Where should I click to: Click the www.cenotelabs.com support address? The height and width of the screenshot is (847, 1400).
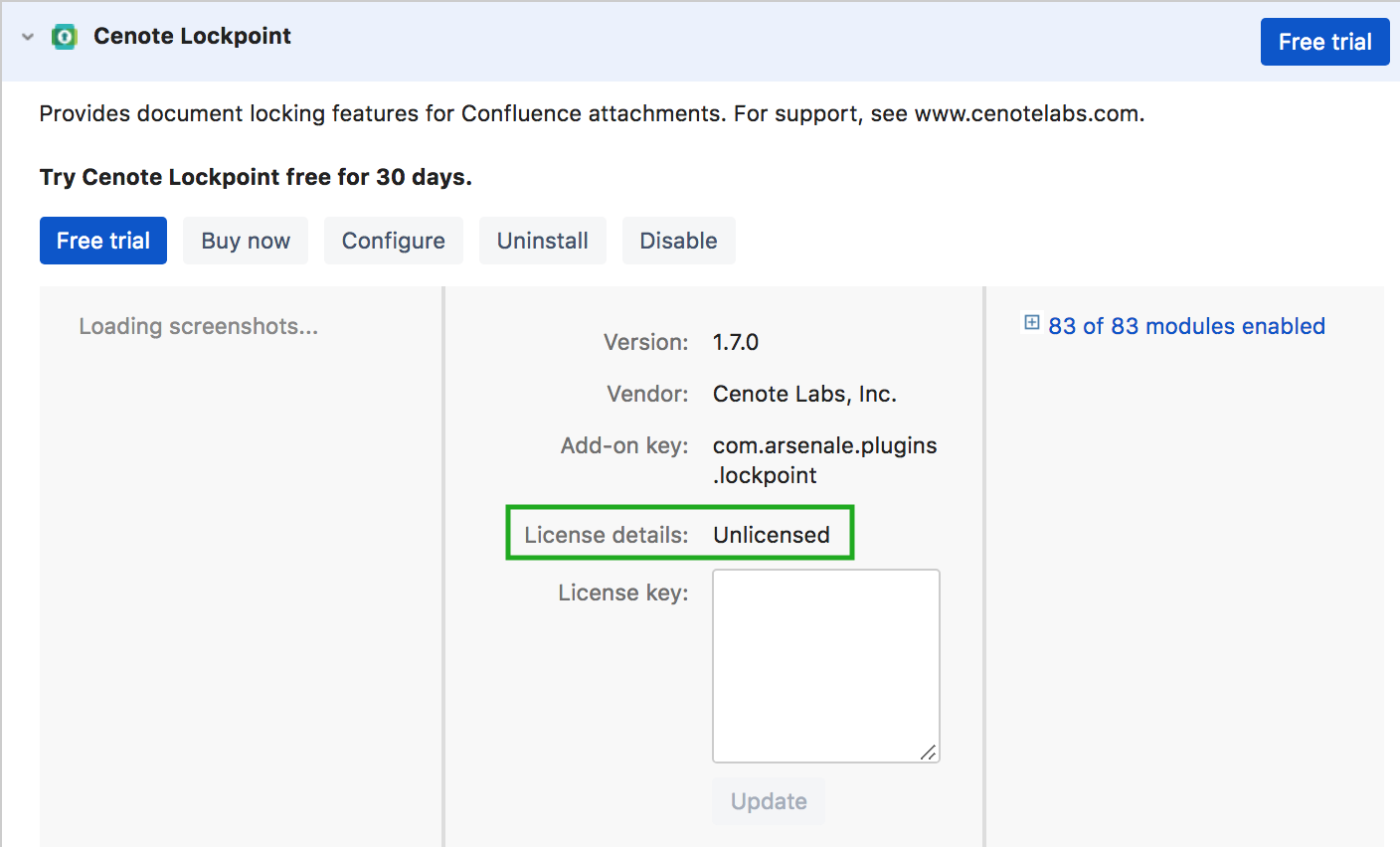[1028, 113]
